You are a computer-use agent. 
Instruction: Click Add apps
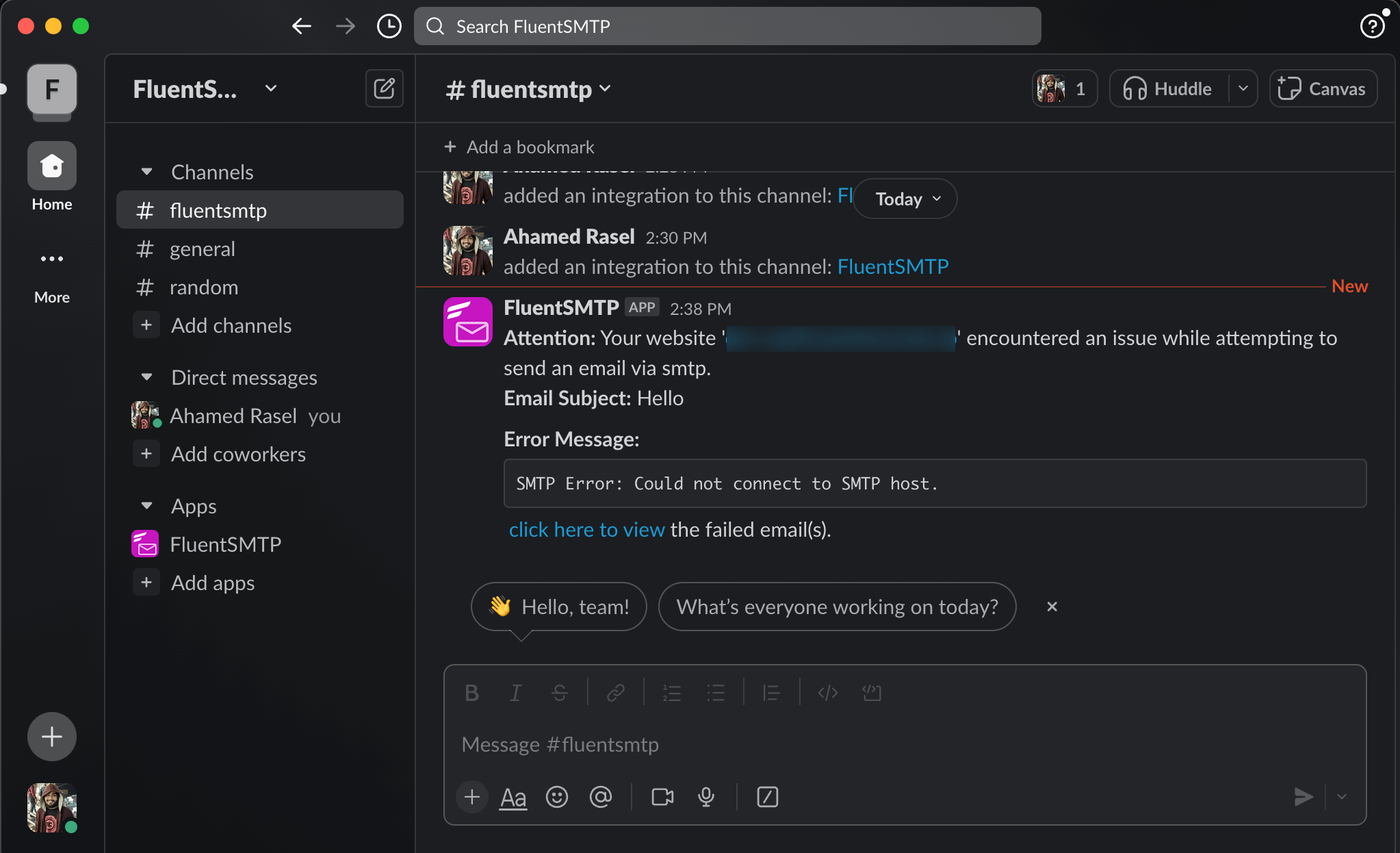point(260,583)
